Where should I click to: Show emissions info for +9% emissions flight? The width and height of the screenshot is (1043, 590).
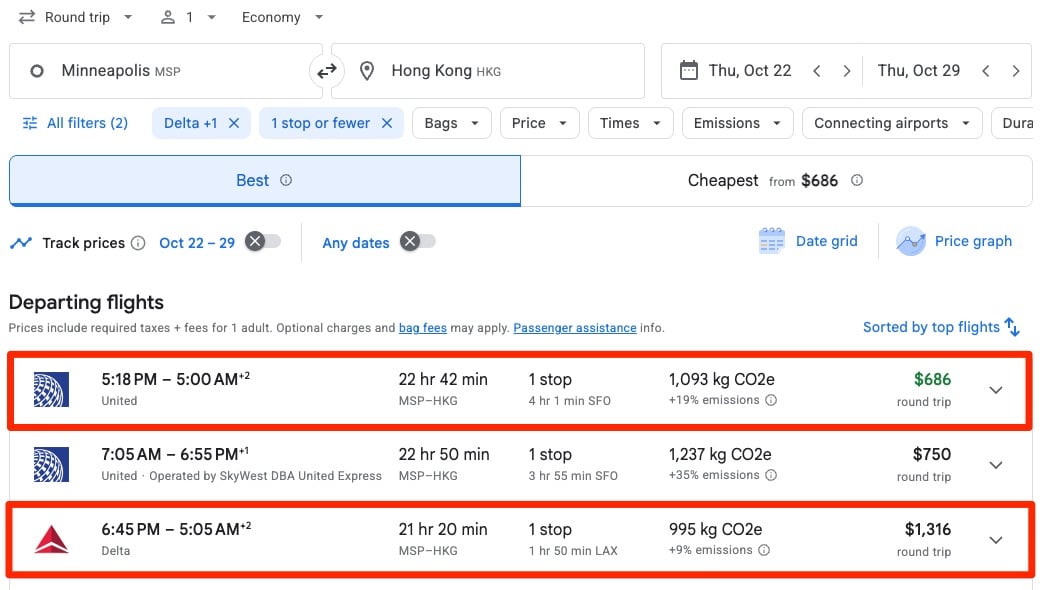764,550
